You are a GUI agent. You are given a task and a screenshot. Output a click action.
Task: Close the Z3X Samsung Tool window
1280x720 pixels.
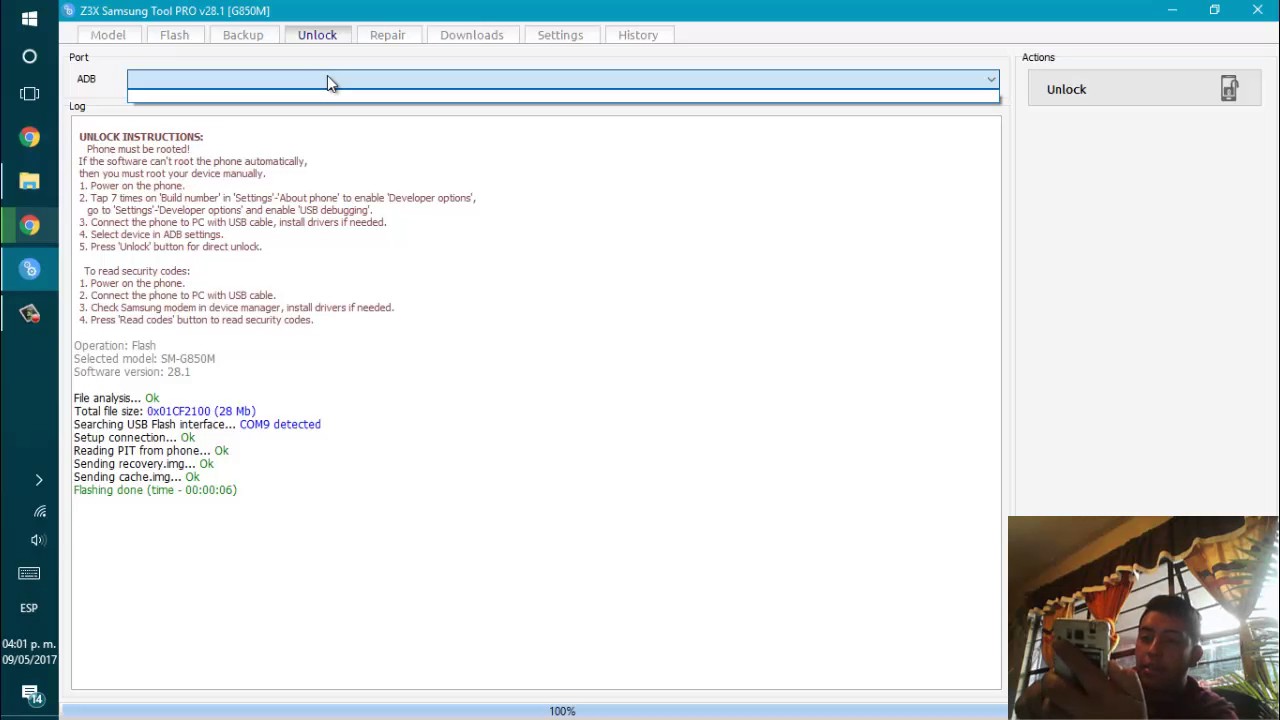pyautogui.click(x=1258, y=10)
